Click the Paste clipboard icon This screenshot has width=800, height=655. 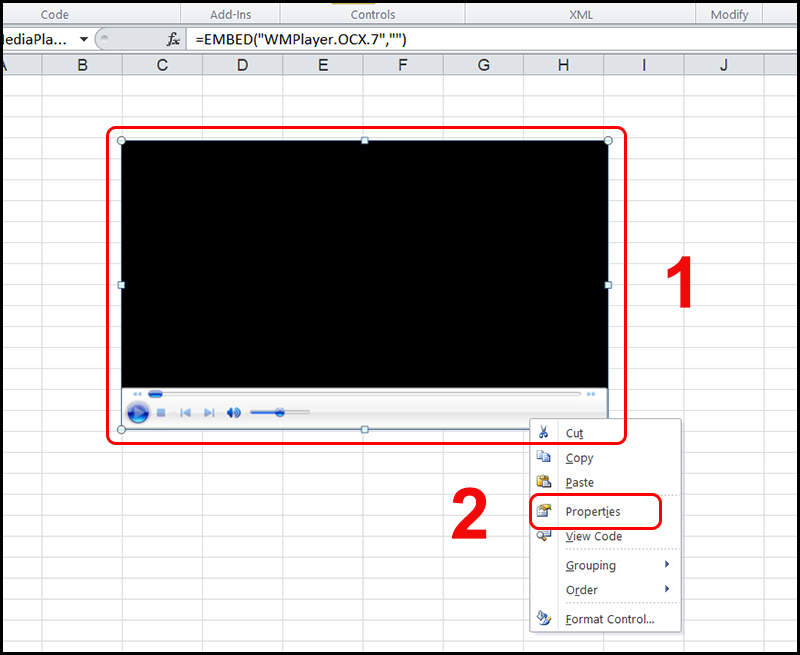pos(543,481)
